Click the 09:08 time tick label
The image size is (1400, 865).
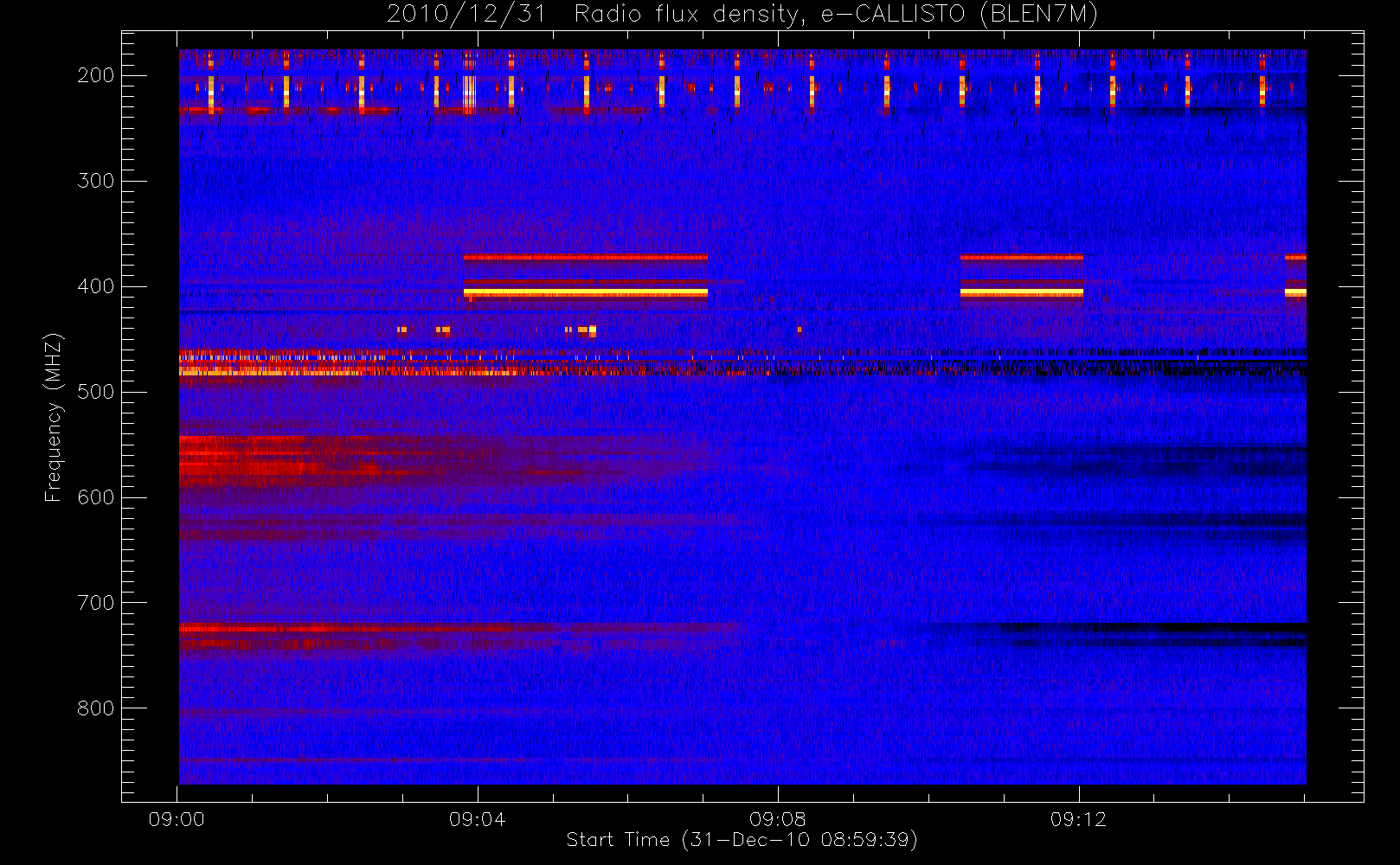click(x=777, y=819)
